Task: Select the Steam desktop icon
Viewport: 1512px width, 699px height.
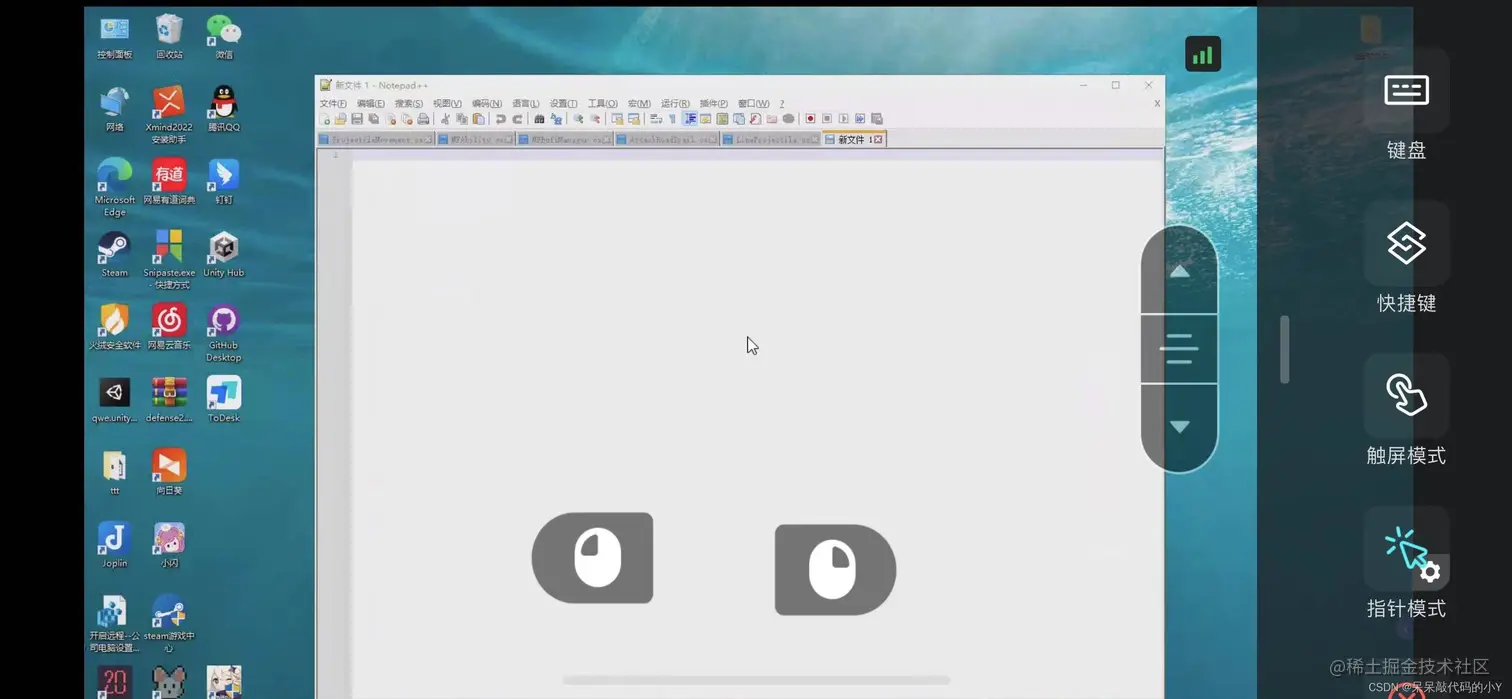Action: click(114, 255)
